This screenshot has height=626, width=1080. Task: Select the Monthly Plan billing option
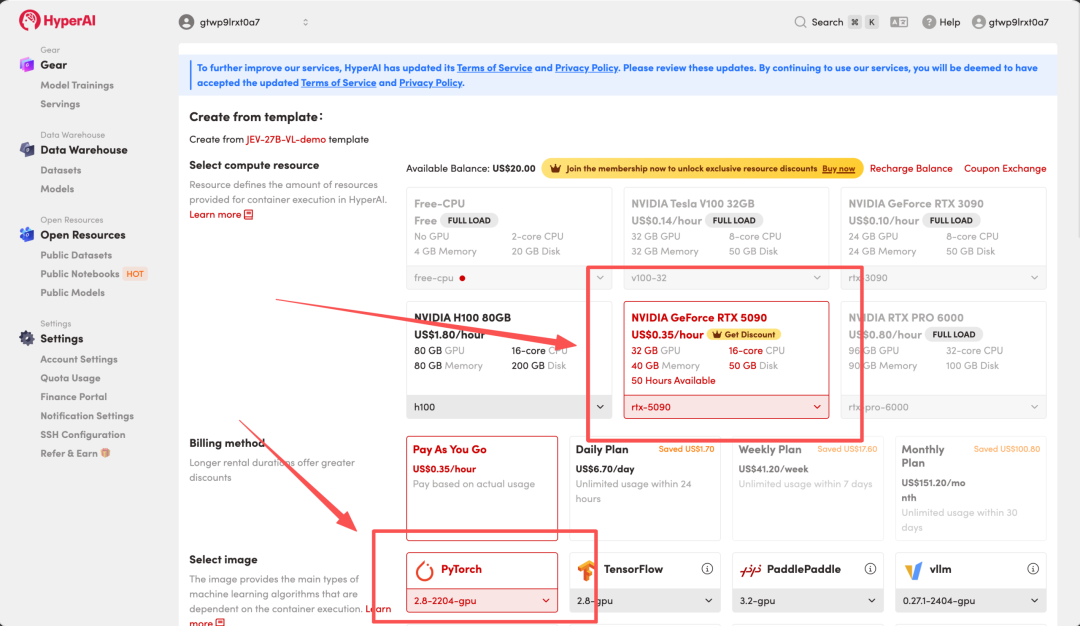click(970, 488)
